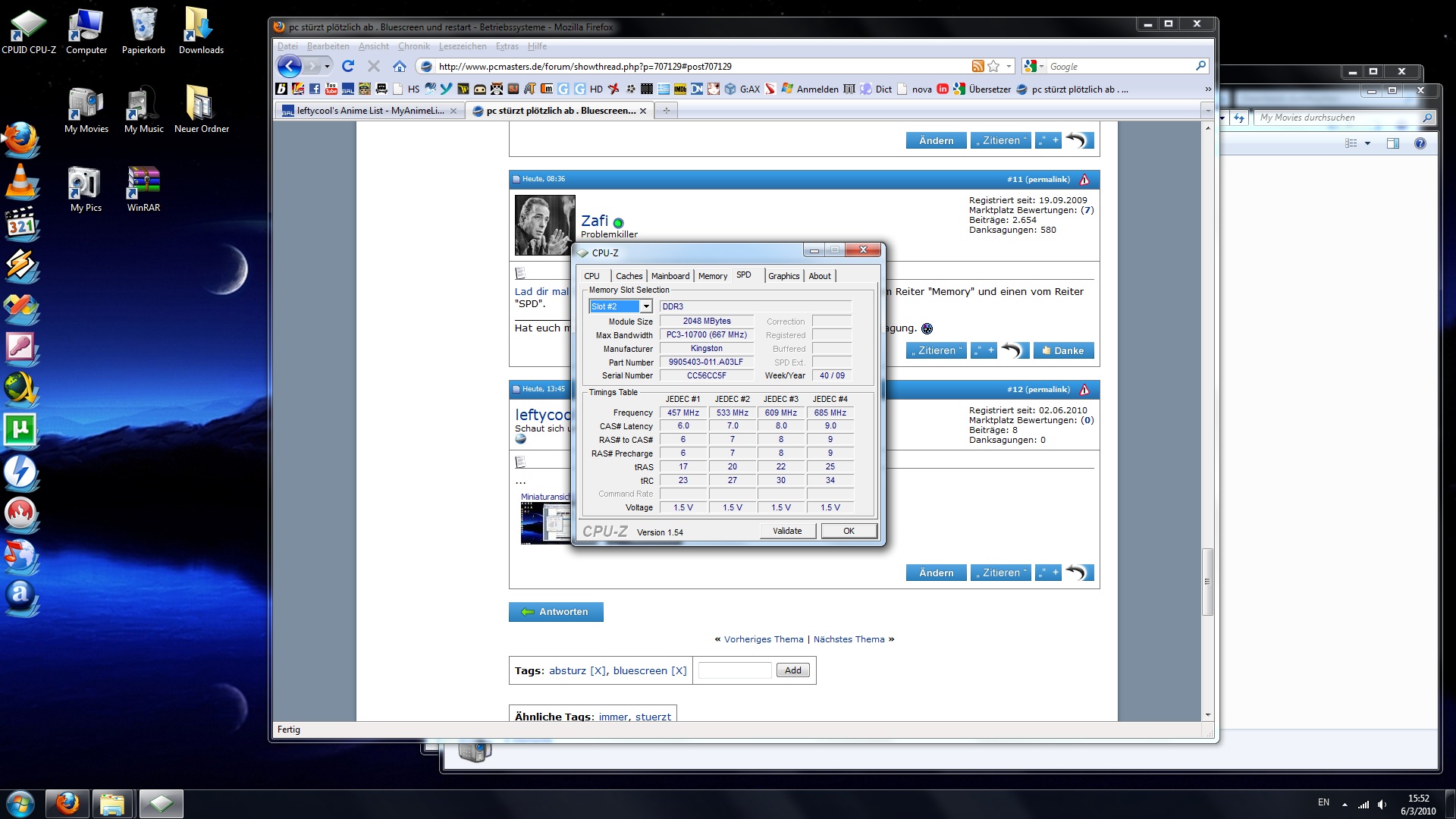
Task: Click the Antworten reply button
Action: pos(556,612)
